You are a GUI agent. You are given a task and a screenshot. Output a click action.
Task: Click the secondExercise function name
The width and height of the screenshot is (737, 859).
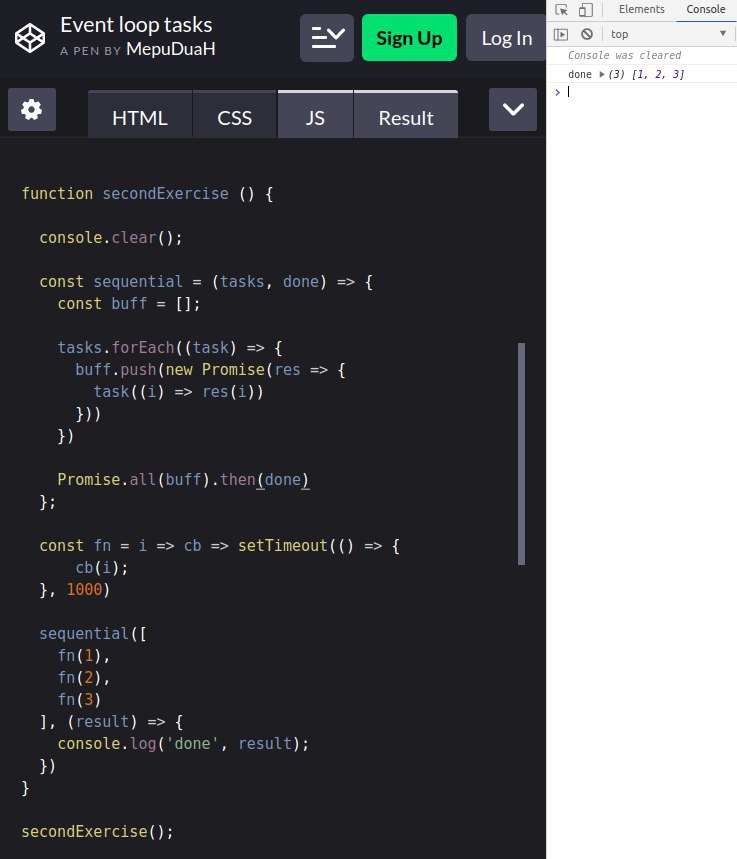coord(165,193)
